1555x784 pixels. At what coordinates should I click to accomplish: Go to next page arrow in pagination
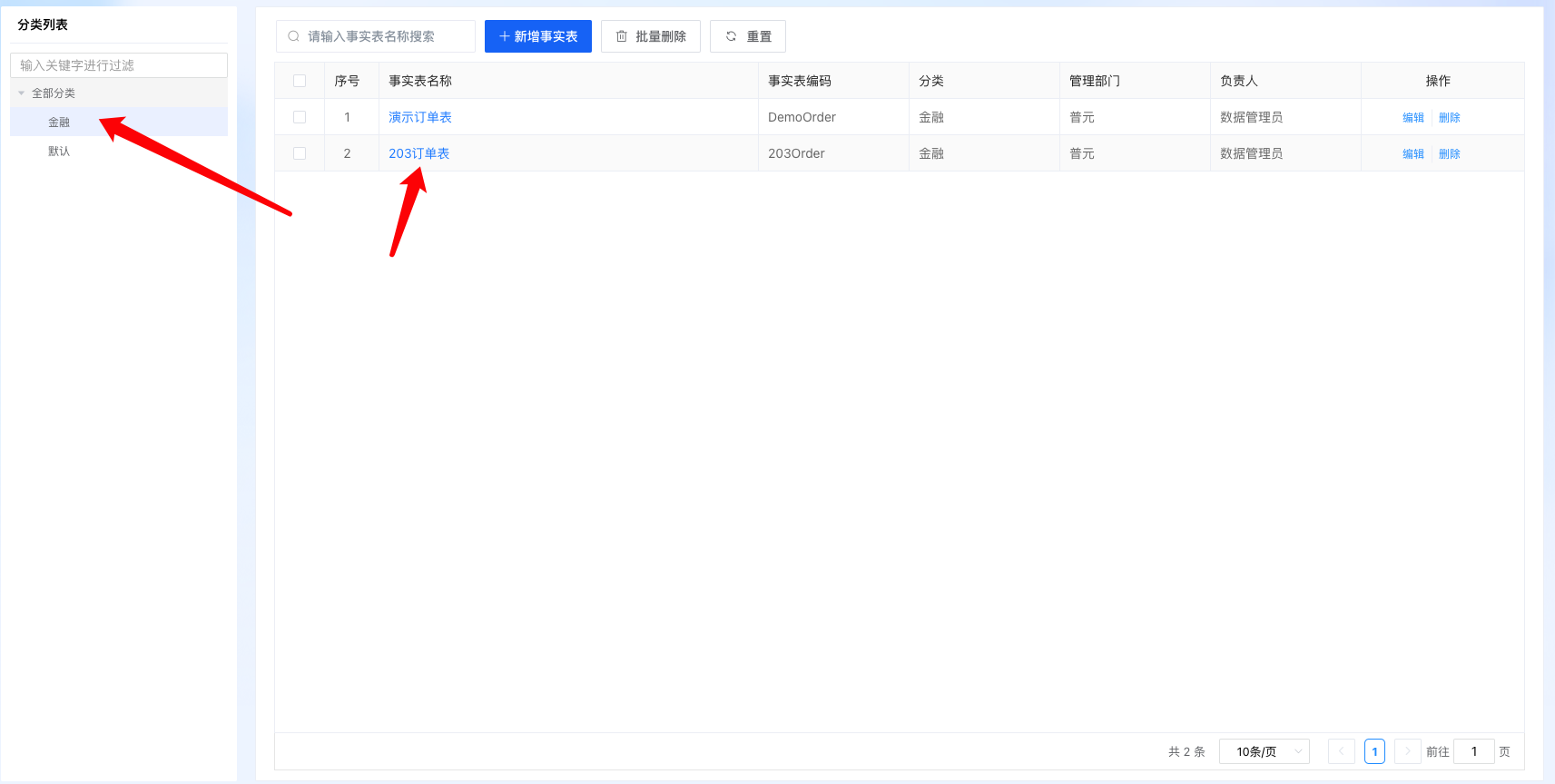tap(1407, 751)
